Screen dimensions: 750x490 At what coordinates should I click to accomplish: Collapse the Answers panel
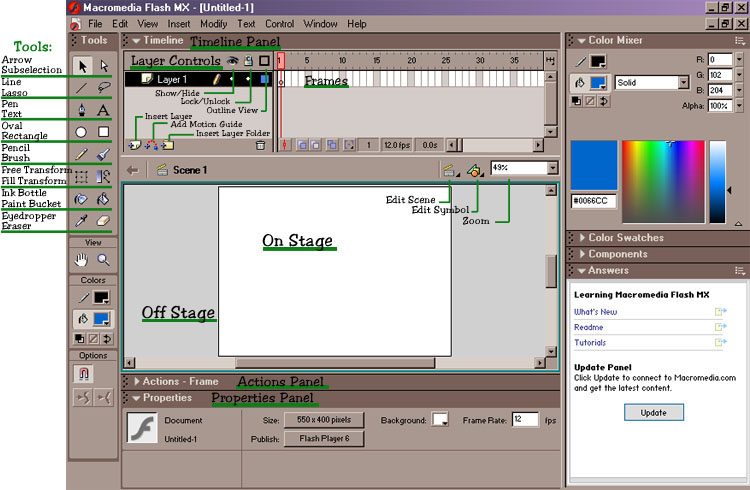[582, 271]
